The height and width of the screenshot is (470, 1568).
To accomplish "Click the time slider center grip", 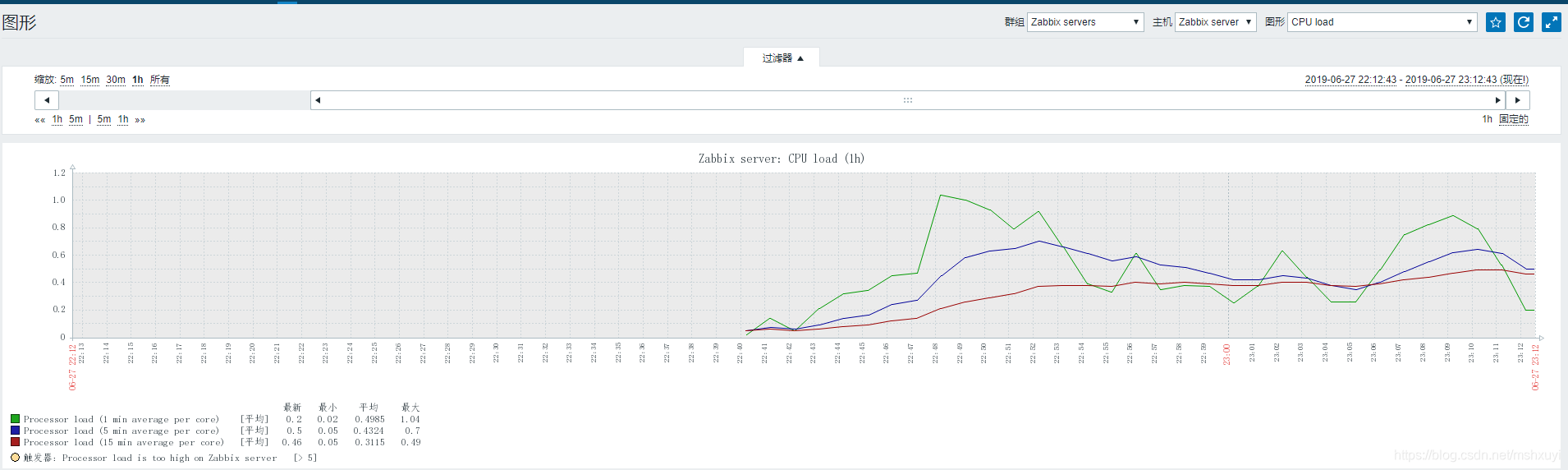I will 908,100.
